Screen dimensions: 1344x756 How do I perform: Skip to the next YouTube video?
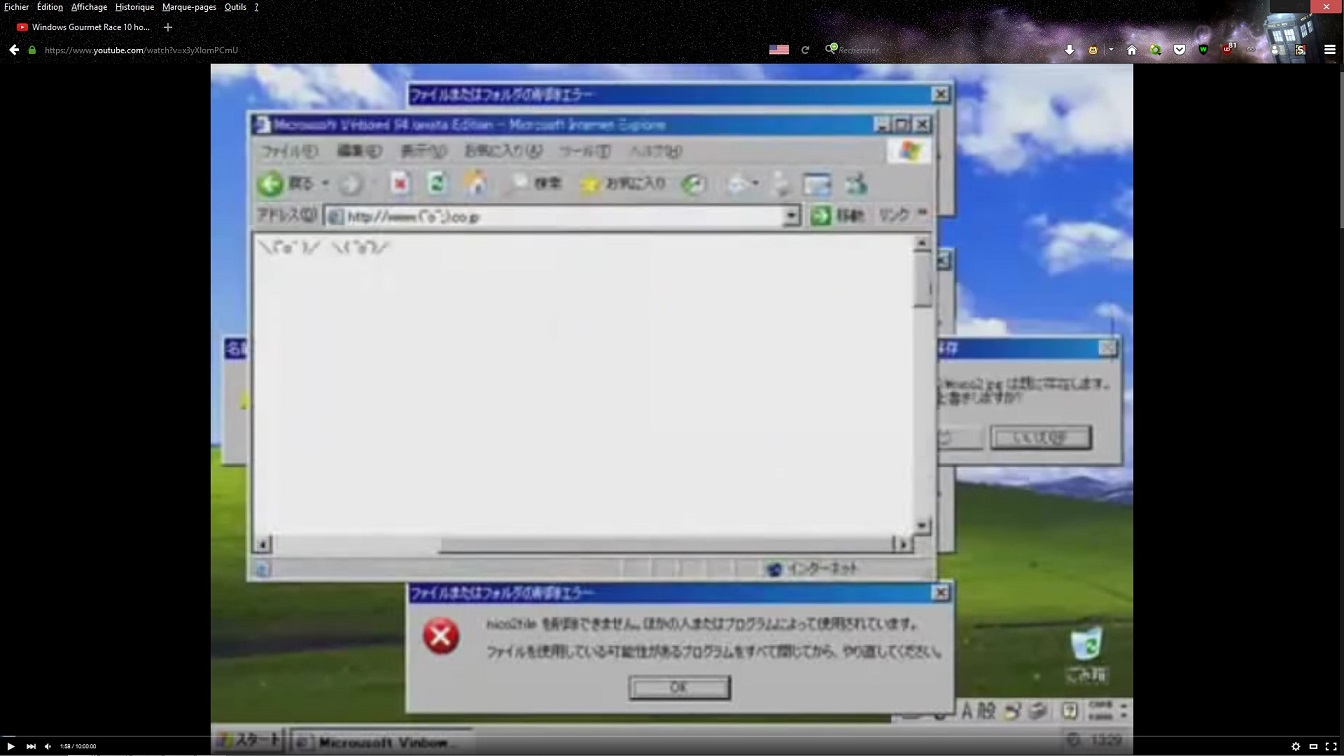click(31, 746)
